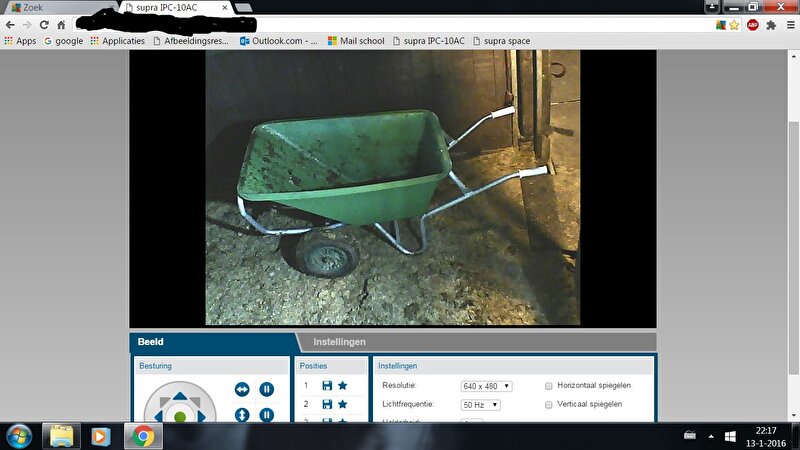Save position 2 with disk icon

[327, 404]
